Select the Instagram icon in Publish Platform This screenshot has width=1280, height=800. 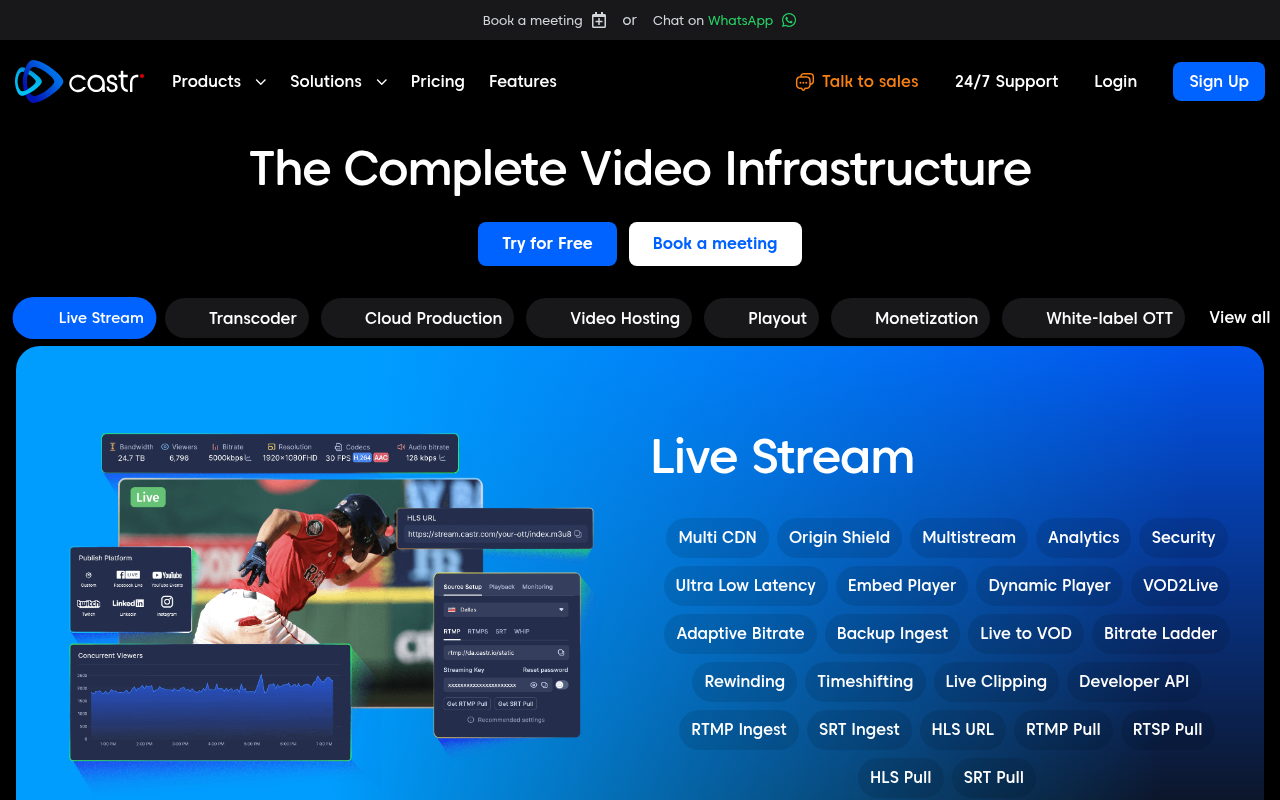click(x=167, y=601)
